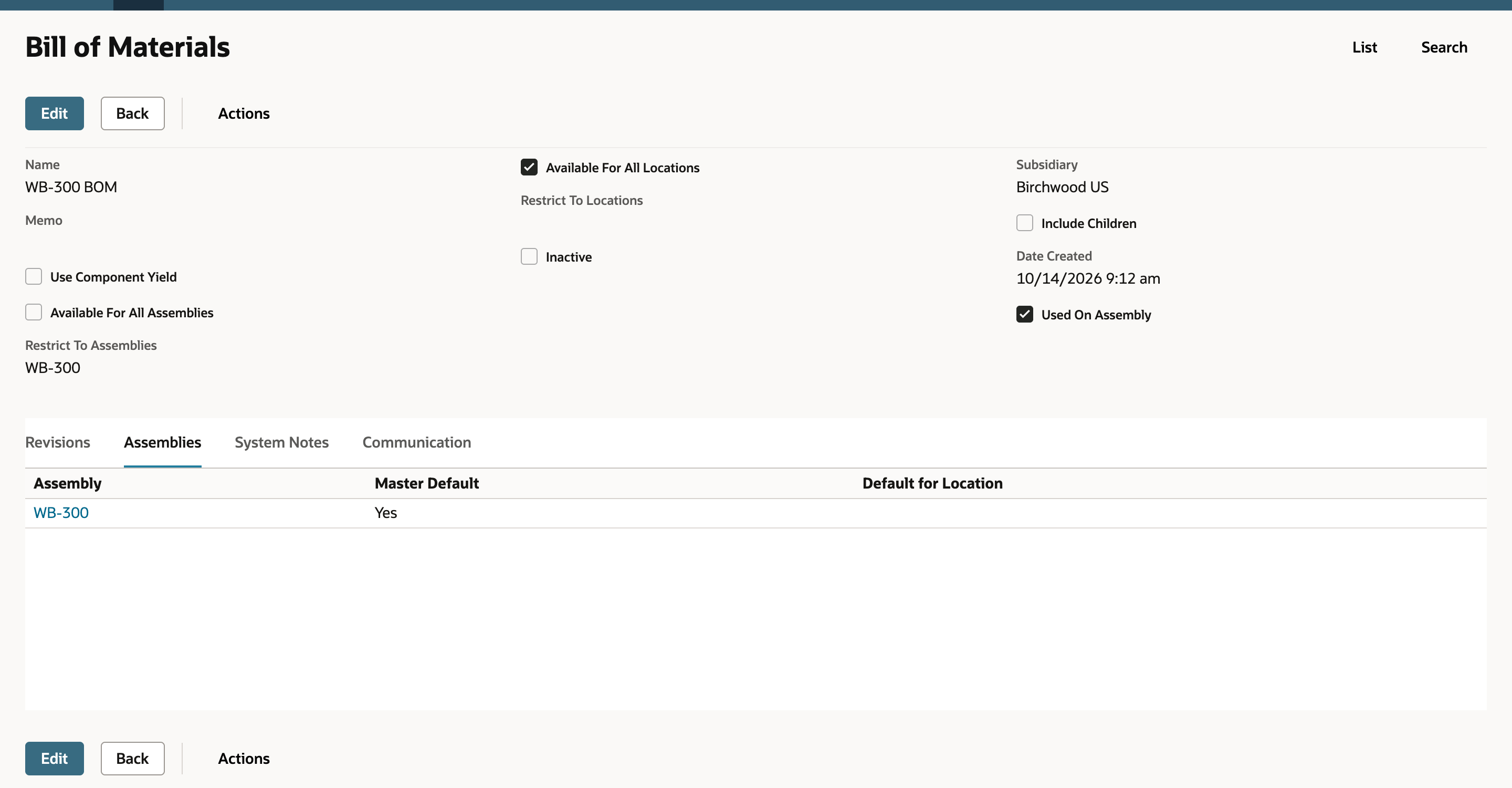
Task: Open the top Actions menu
Action: pyautogui.click(x=244, y=113)
